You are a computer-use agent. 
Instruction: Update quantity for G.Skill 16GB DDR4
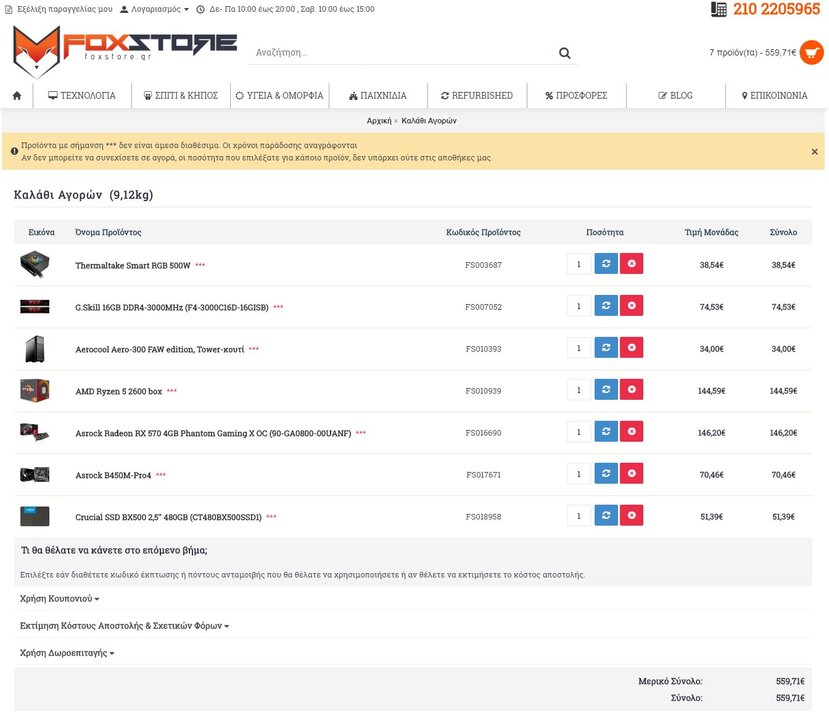click(x=606, y=306)
